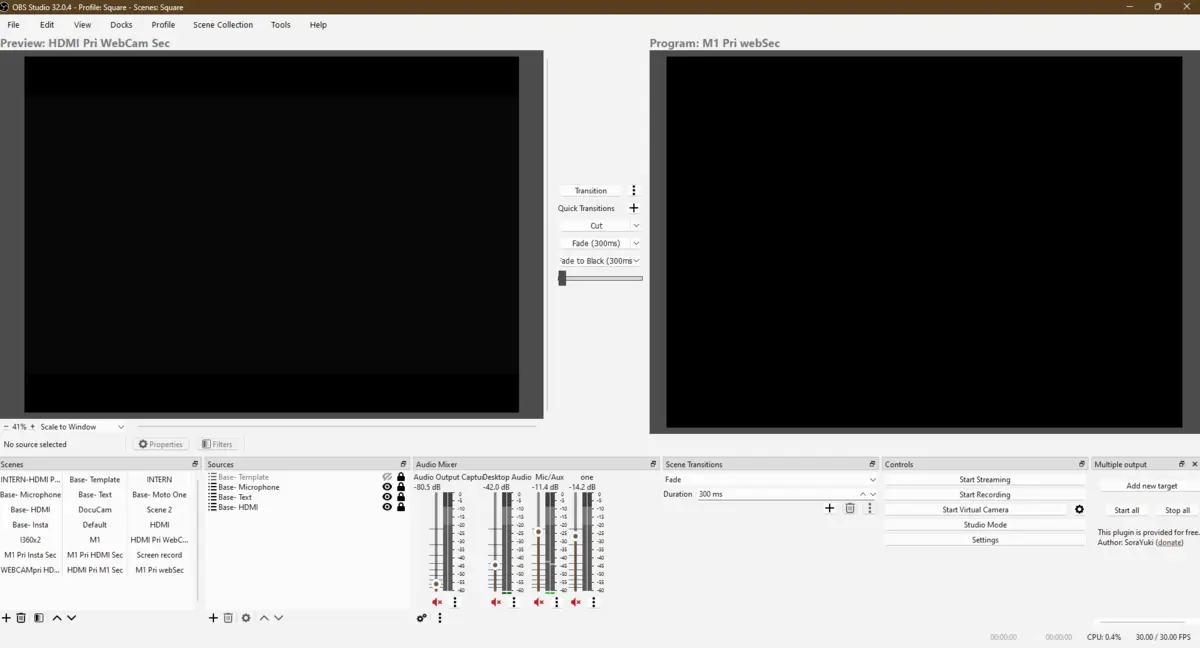The width and height of the screenshot is (1200, 648).
Task: Open the Fade (300ms) quick transition dropdown
Action: point(636,242)
